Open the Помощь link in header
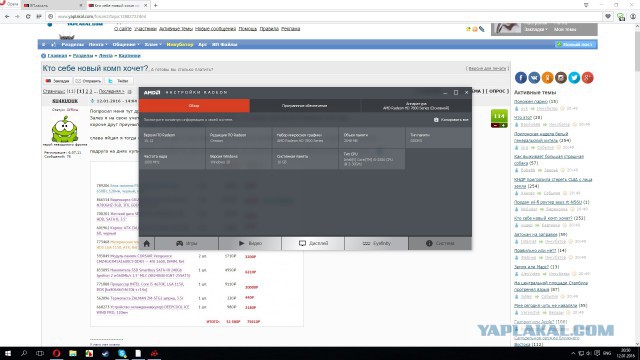This screenshot has width=640, height=360. click(x=248, y=29)
